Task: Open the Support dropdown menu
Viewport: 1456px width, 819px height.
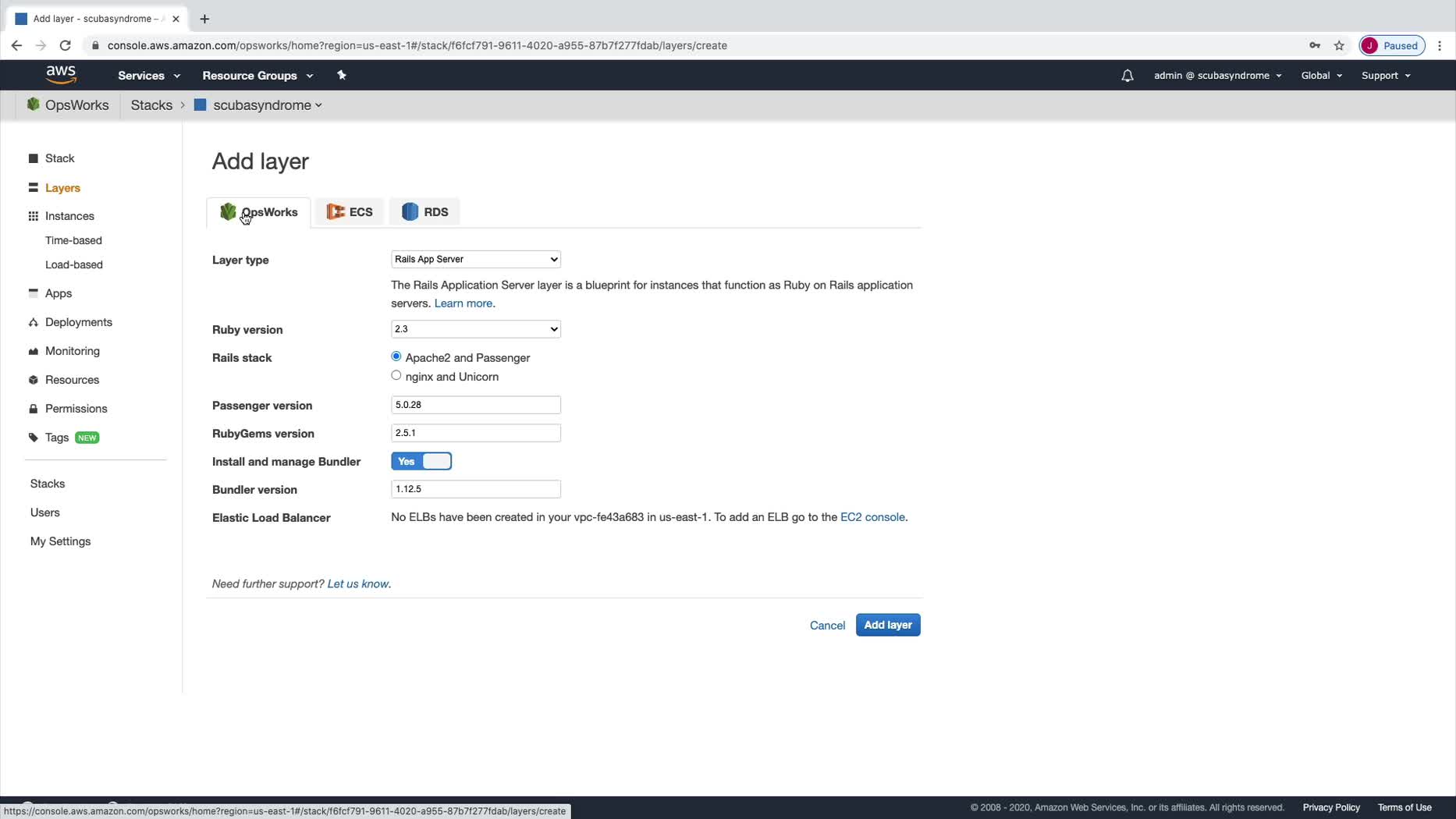Action: (x=1386, y=76)
